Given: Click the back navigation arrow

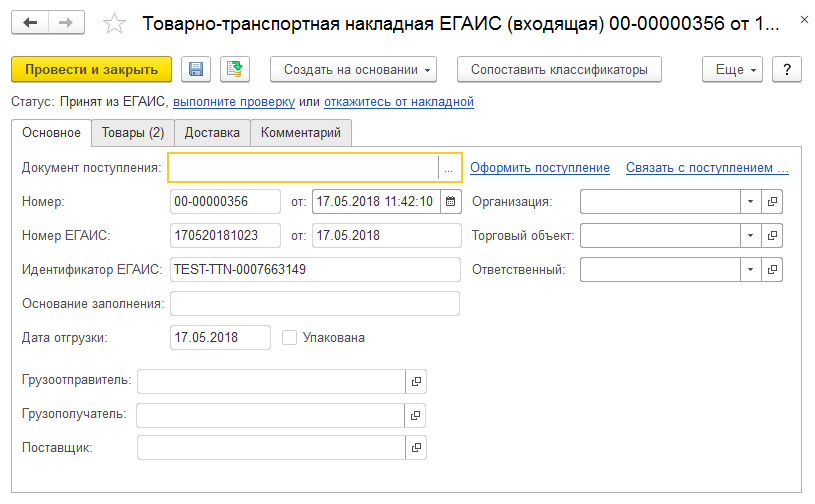Looking at the screenshot, I should (x=30, y=22).
